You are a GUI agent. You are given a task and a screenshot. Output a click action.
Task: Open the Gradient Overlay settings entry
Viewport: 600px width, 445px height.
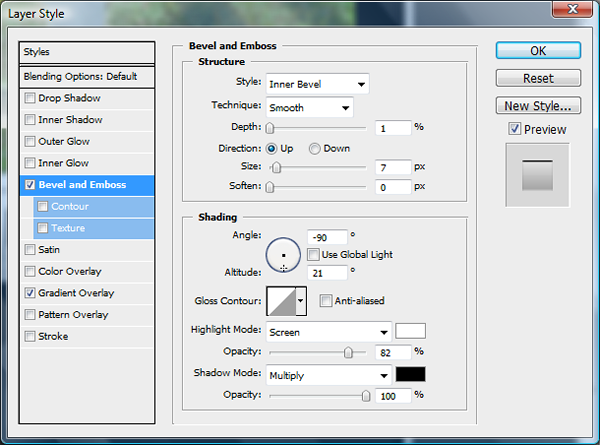point(76,293)
